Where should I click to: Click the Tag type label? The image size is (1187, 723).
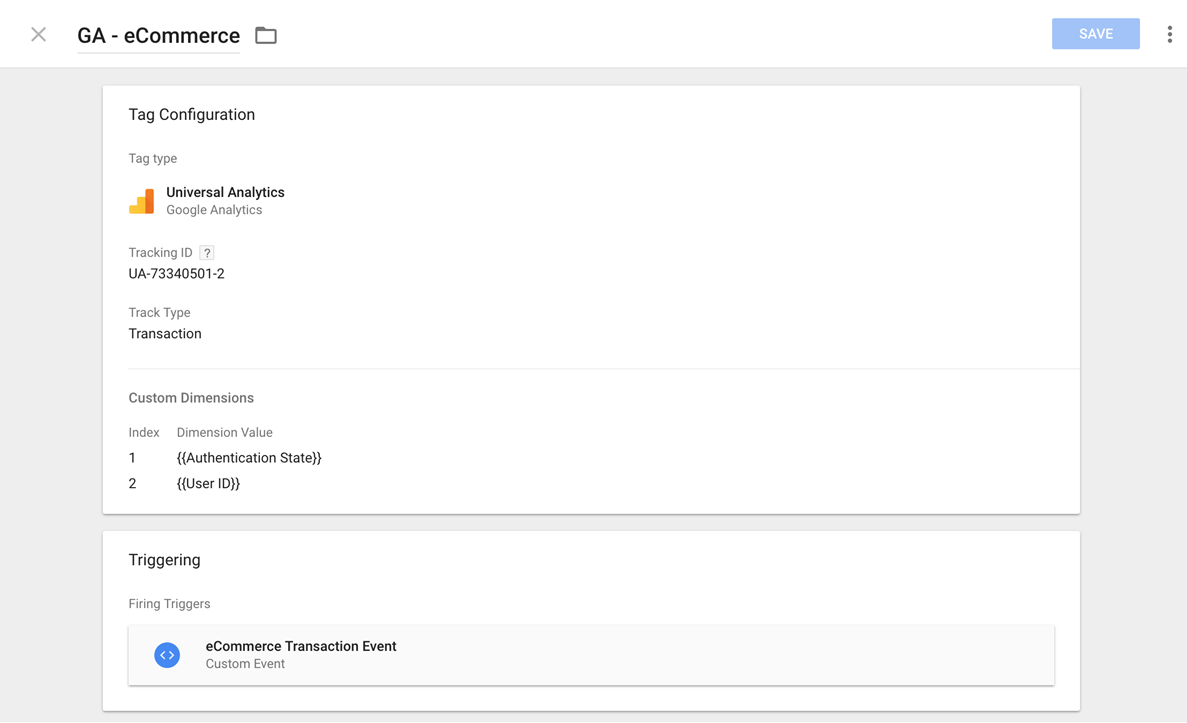tap(153, 159)
